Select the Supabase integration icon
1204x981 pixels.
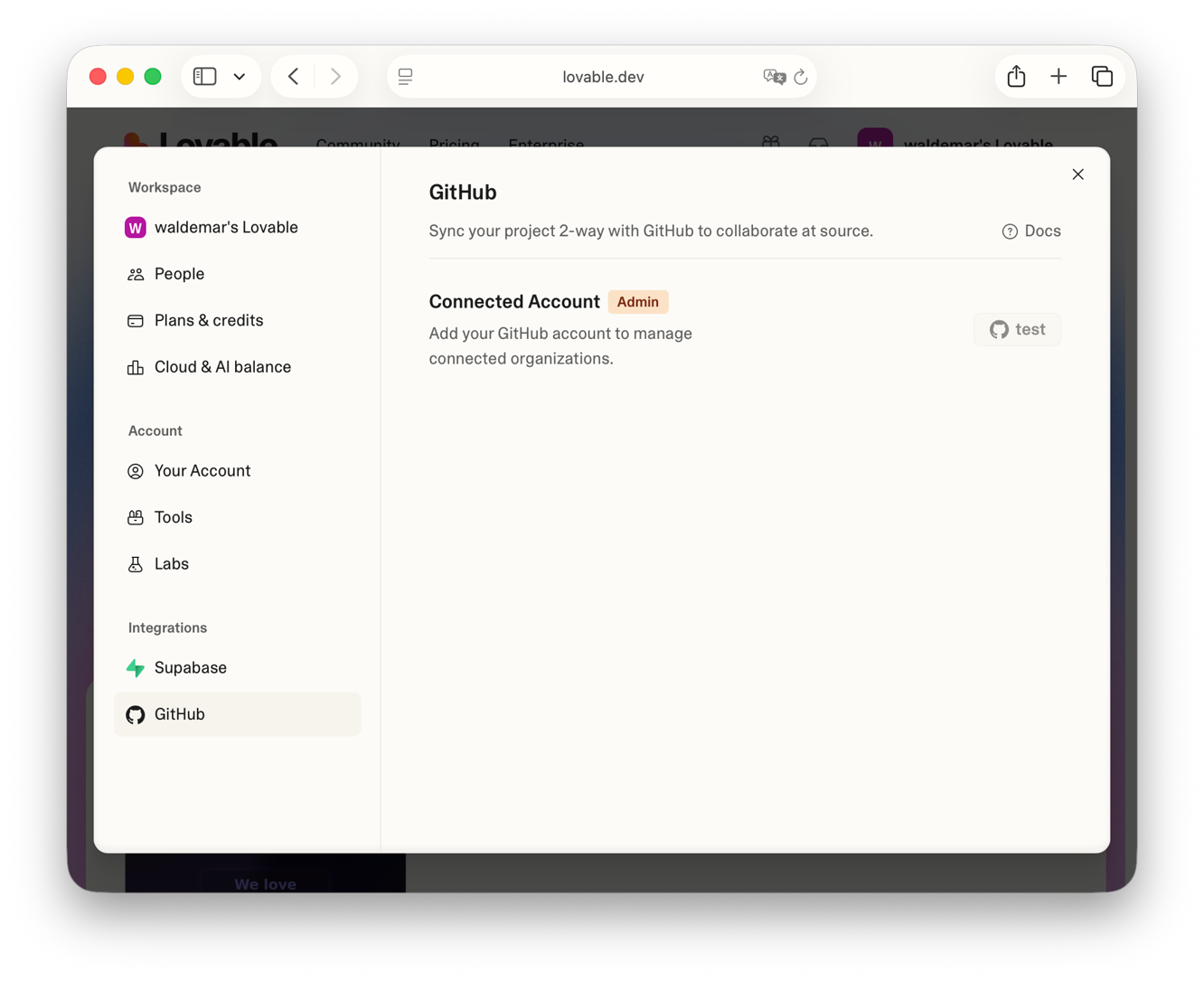136,667
